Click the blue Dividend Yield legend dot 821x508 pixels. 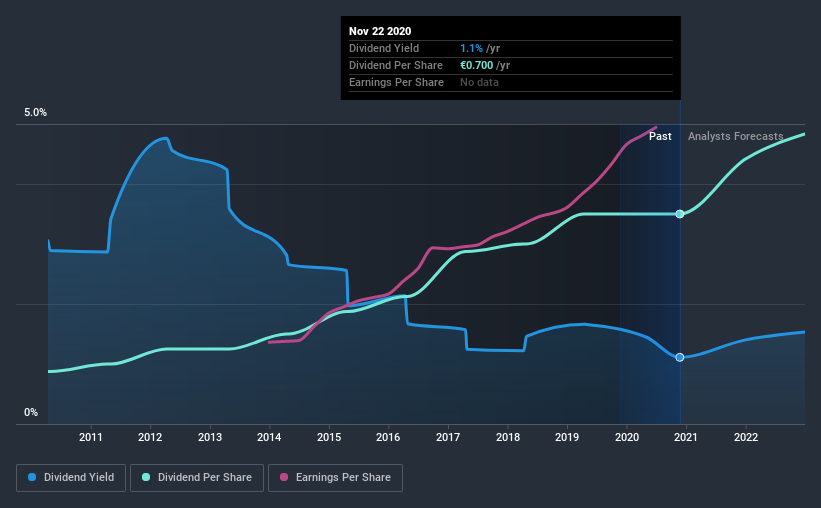click(32, 477)
